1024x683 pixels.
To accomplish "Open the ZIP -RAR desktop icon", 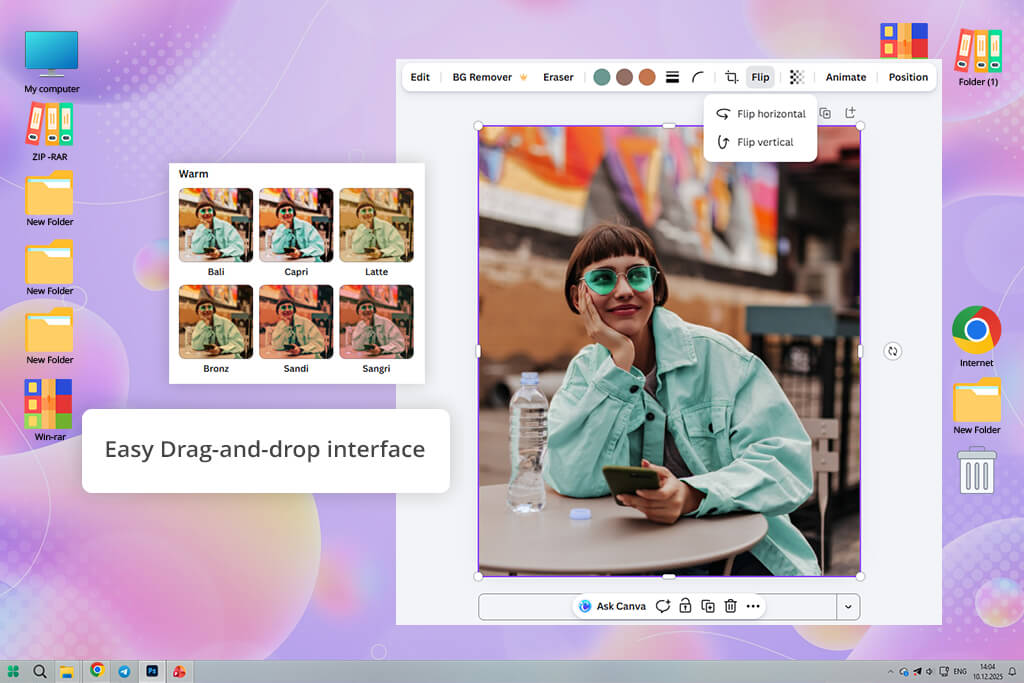I will [50, 131].
